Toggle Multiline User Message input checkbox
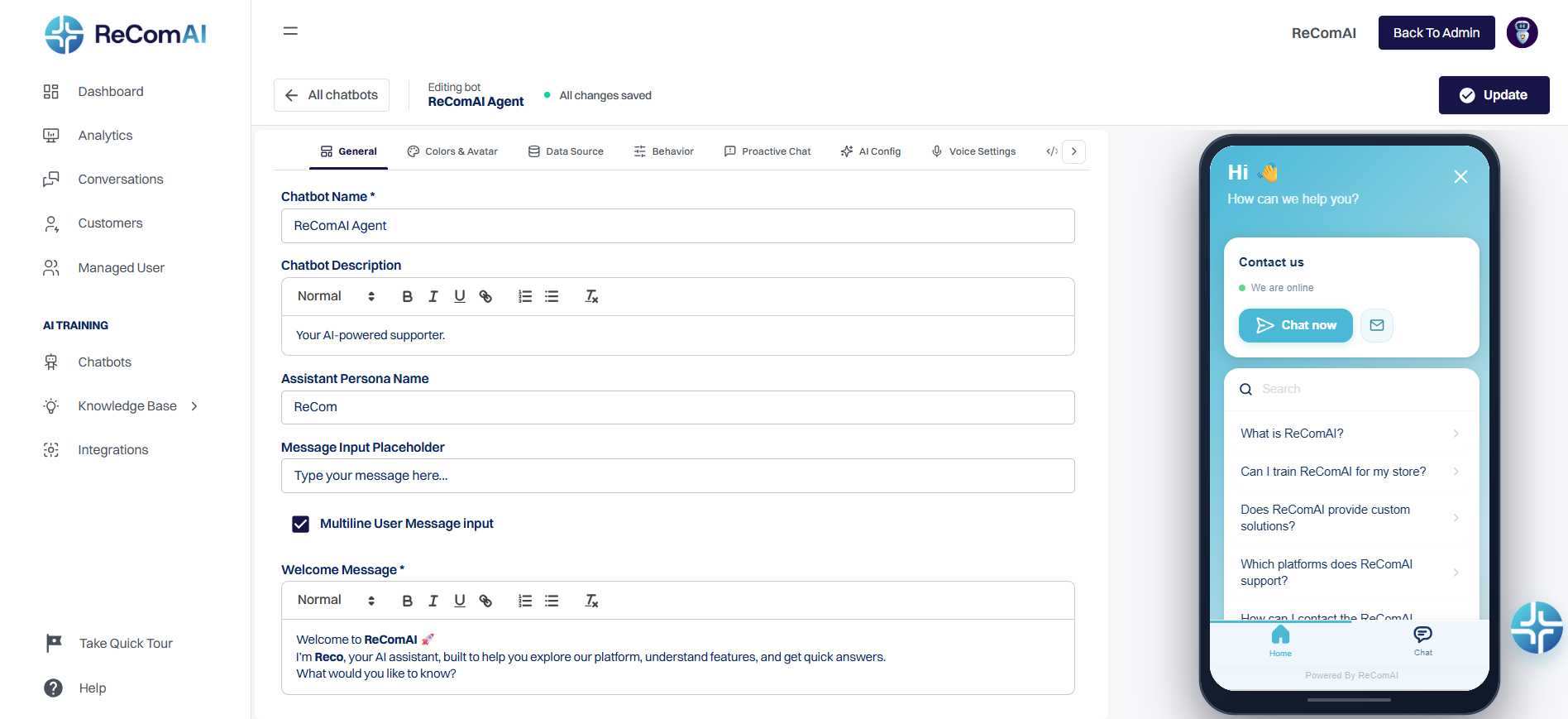The width and height of the screenshot is (1568, 719). pyautogui.click(x=300, y=524)
